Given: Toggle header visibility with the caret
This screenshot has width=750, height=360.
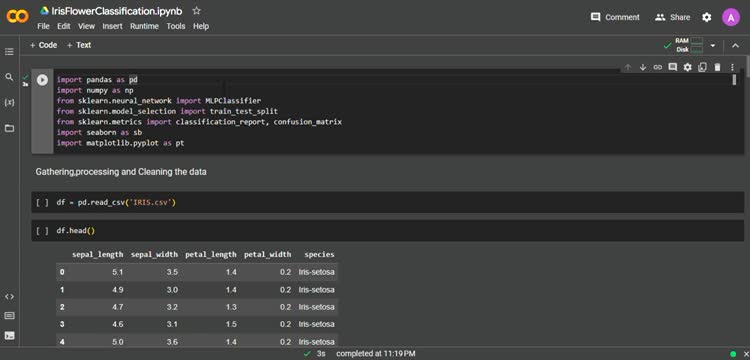Looking at the screenshot, I should pos(735,46).
